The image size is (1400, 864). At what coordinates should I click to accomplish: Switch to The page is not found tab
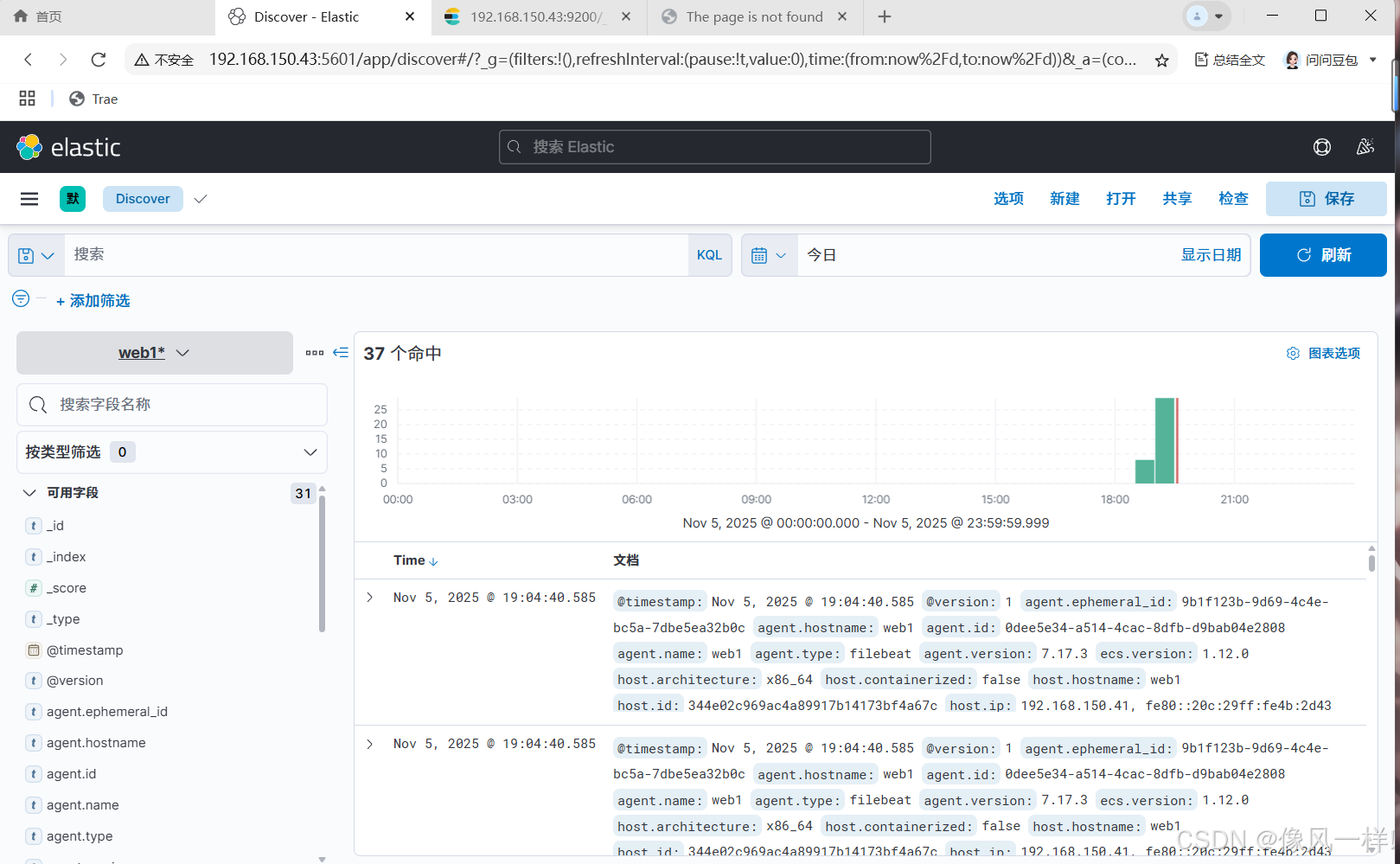[754, 16]
